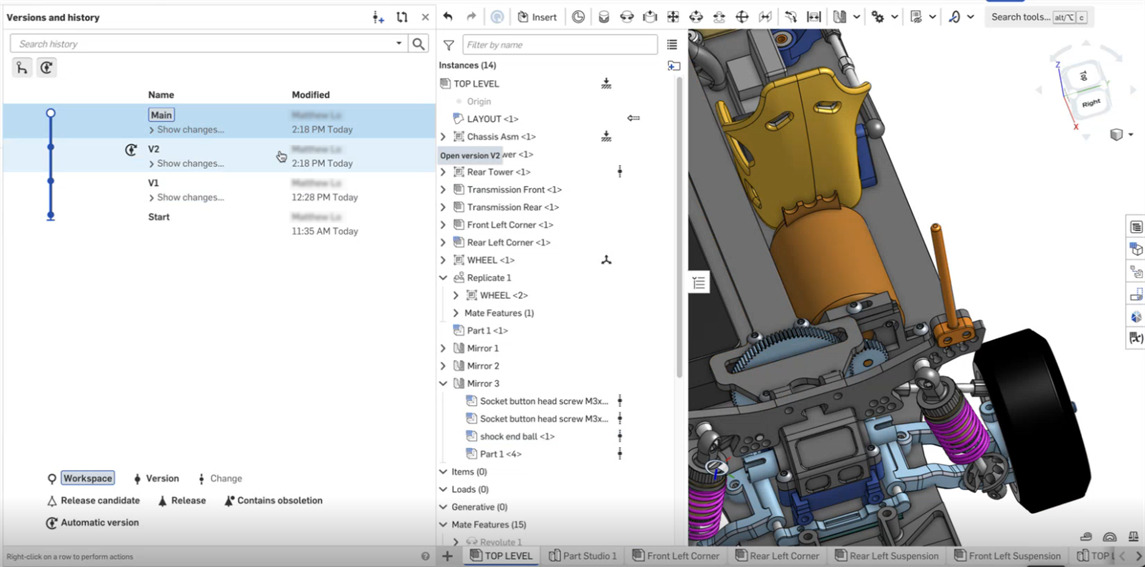This screenshot has width=1145, height=567.
Task: Click the Insert parts and assemblies button
Action: click(x=537, y=17)
